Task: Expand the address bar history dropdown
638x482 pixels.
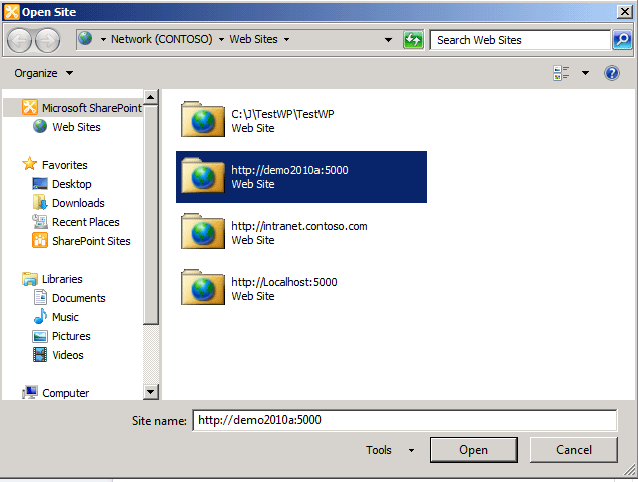Action: click(388, 40)
